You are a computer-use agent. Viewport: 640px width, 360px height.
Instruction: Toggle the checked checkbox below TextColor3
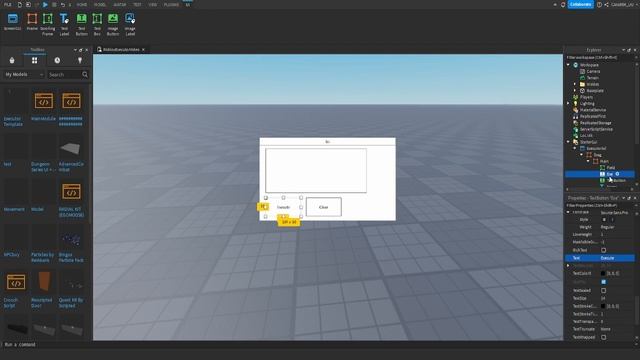coord(603,282)
